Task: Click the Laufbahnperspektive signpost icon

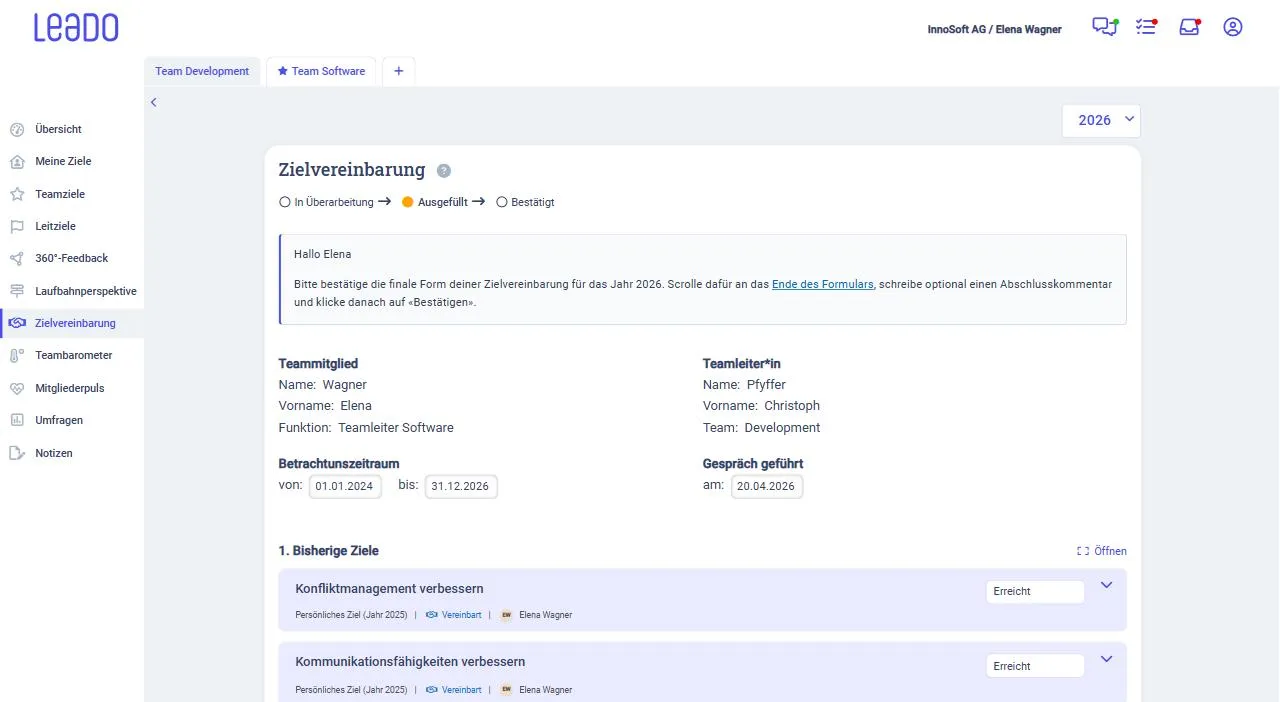Action: [17, 291]
